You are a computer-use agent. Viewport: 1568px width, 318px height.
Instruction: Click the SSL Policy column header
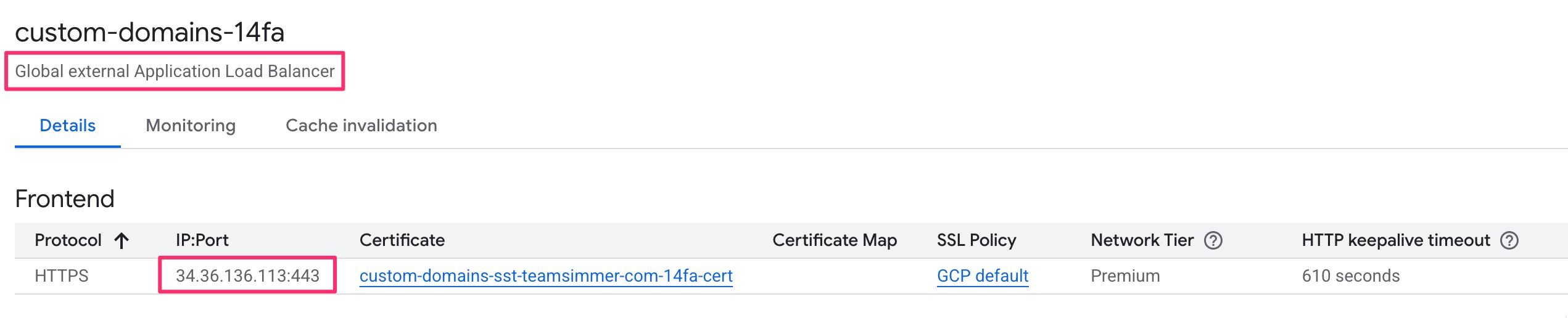pyautogui.click(x=976, y=240)
